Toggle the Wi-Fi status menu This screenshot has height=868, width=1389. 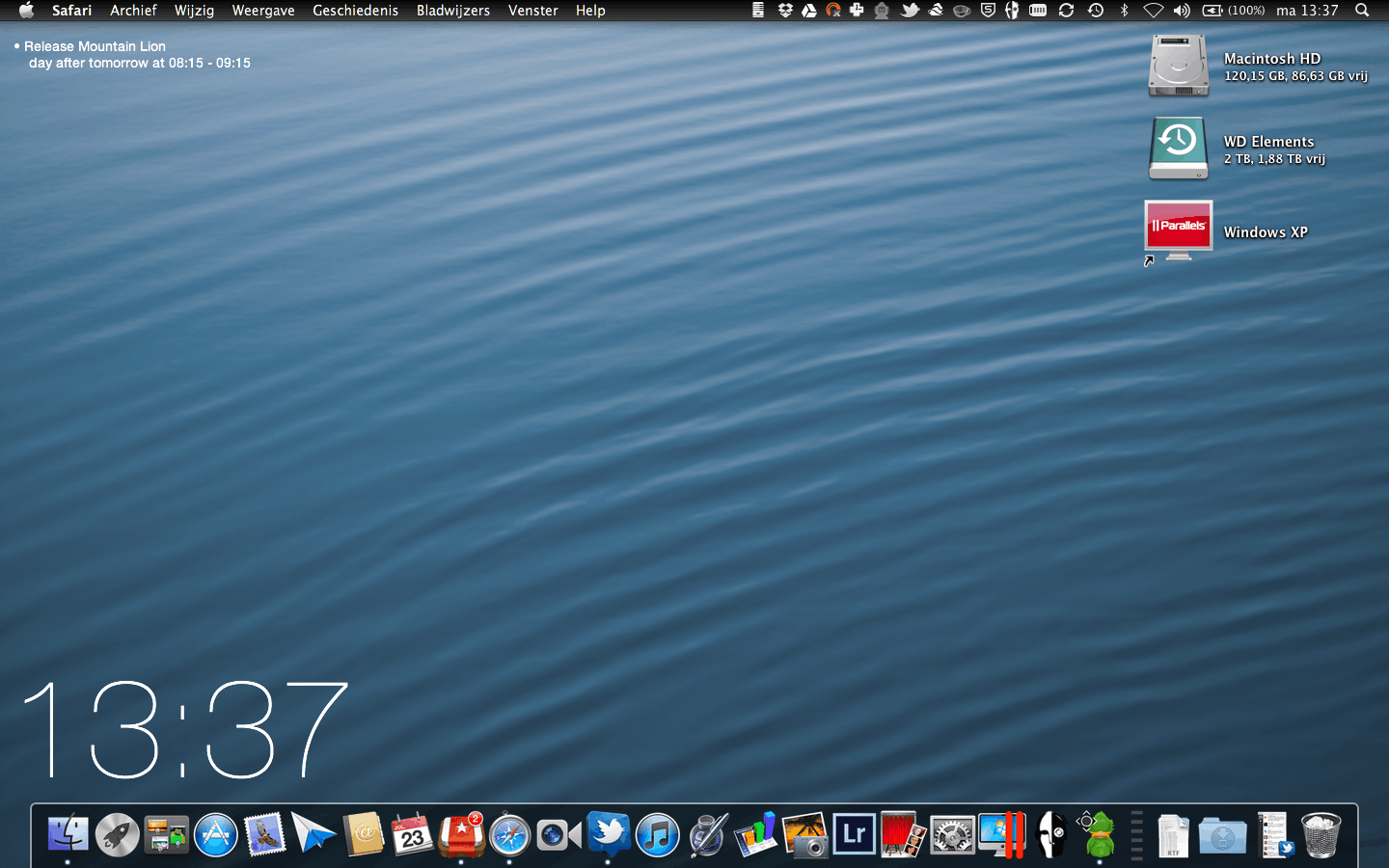pyautogui.click(x=1153, y=11)
